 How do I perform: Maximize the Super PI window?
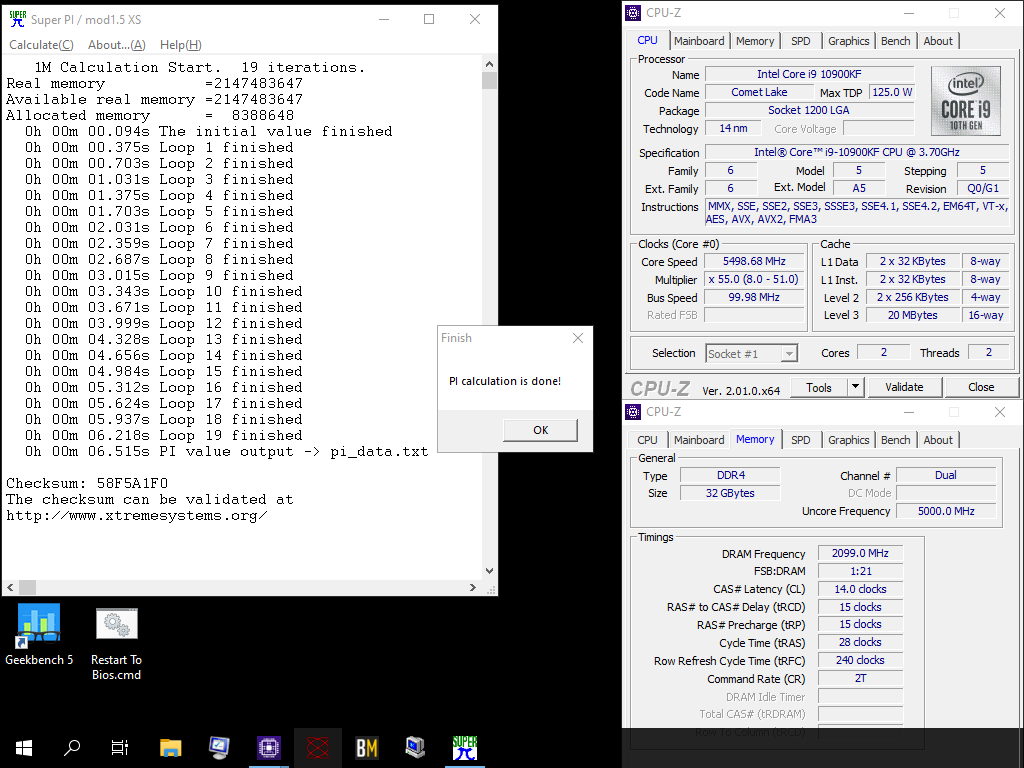[429, 20]
